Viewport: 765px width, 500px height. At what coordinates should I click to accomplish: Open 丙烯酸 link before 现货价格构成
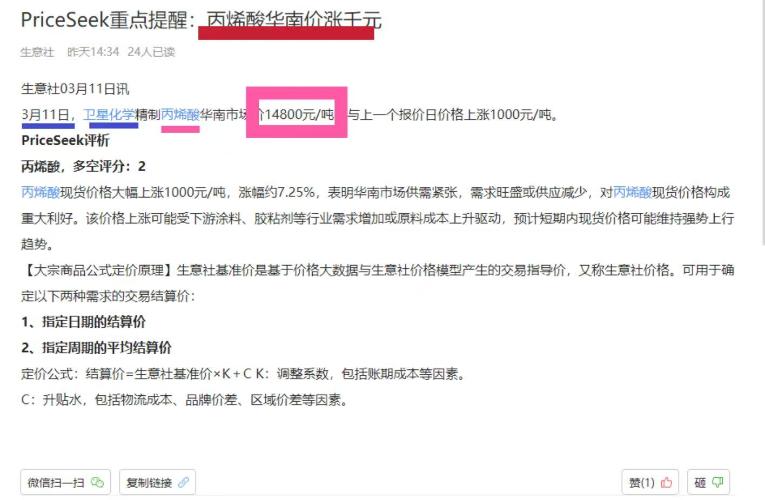(632, 192)
